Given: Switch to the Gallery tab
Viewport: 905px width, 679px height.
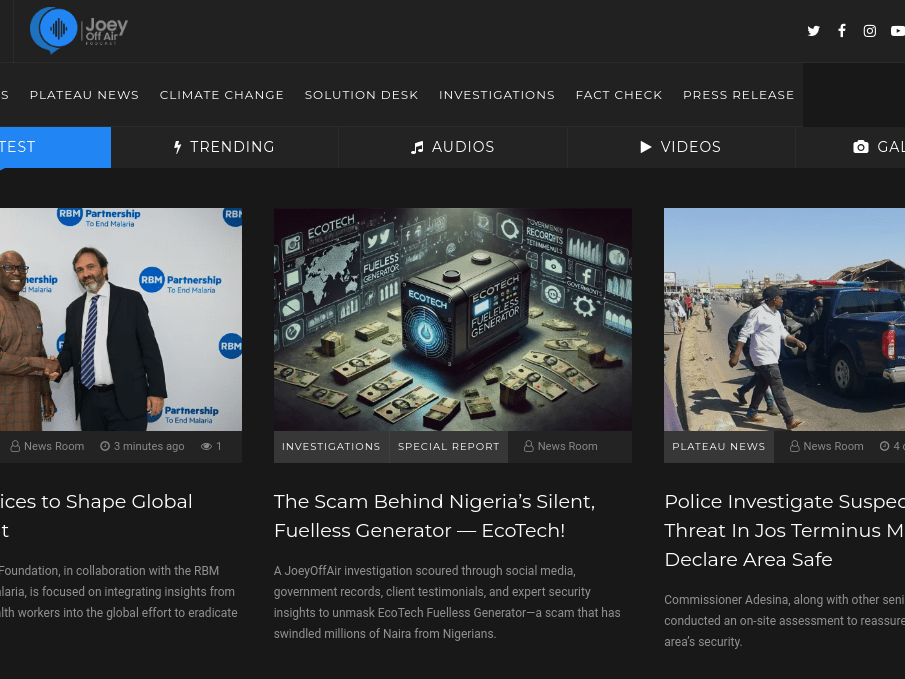Looking at the screenshot, I should [850, 147].
